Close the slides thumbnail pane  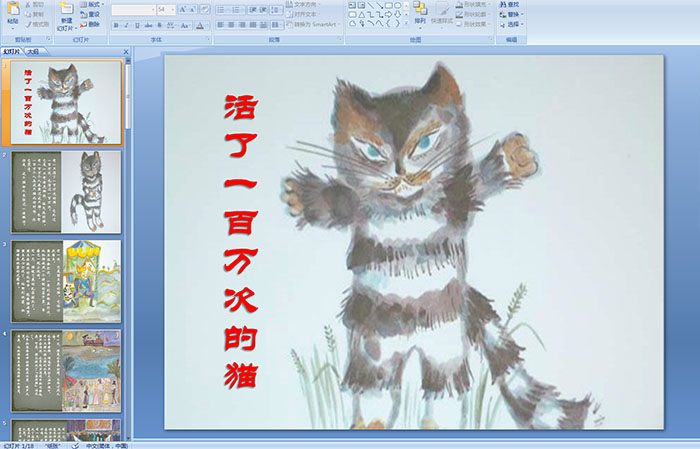coord(126,52)
